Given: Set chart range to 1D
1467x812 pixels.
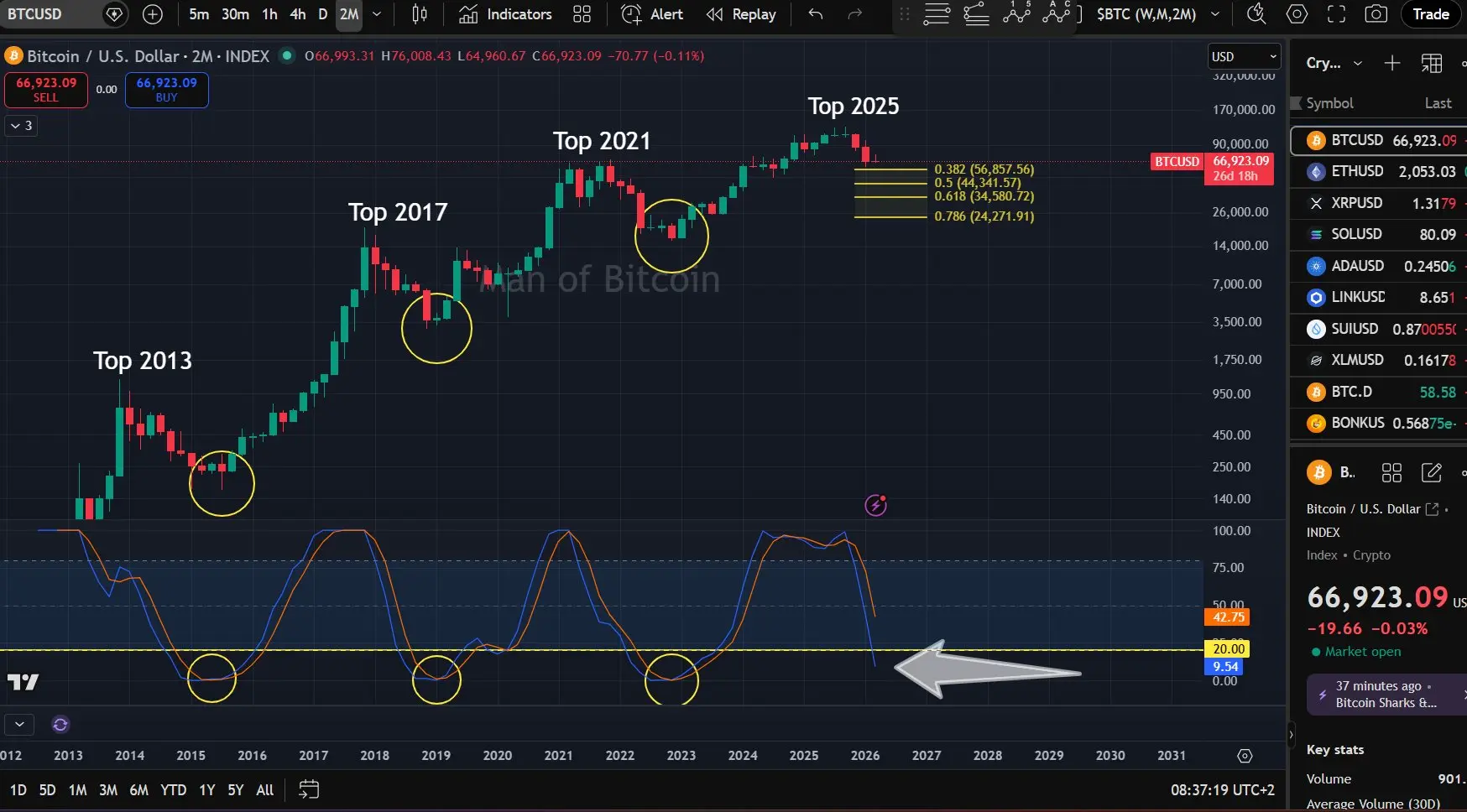Looking at the screenshot, I should click(x=18, y=790).
